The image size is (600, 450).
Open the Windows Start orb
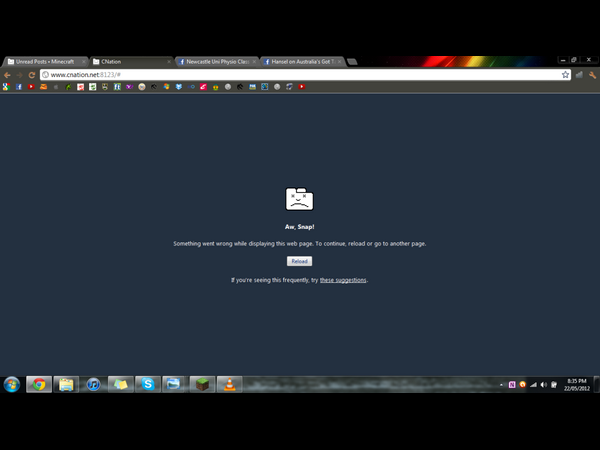coord(12,384)
